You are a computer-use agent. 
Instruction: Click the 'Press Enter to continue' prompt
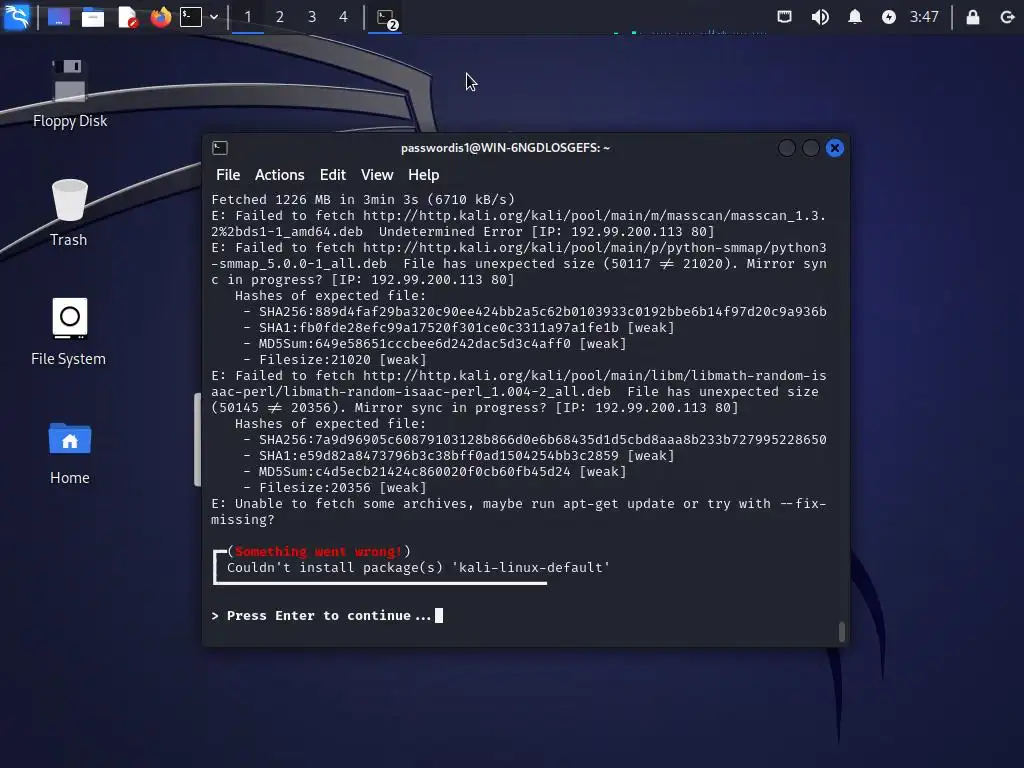[328, 616]
